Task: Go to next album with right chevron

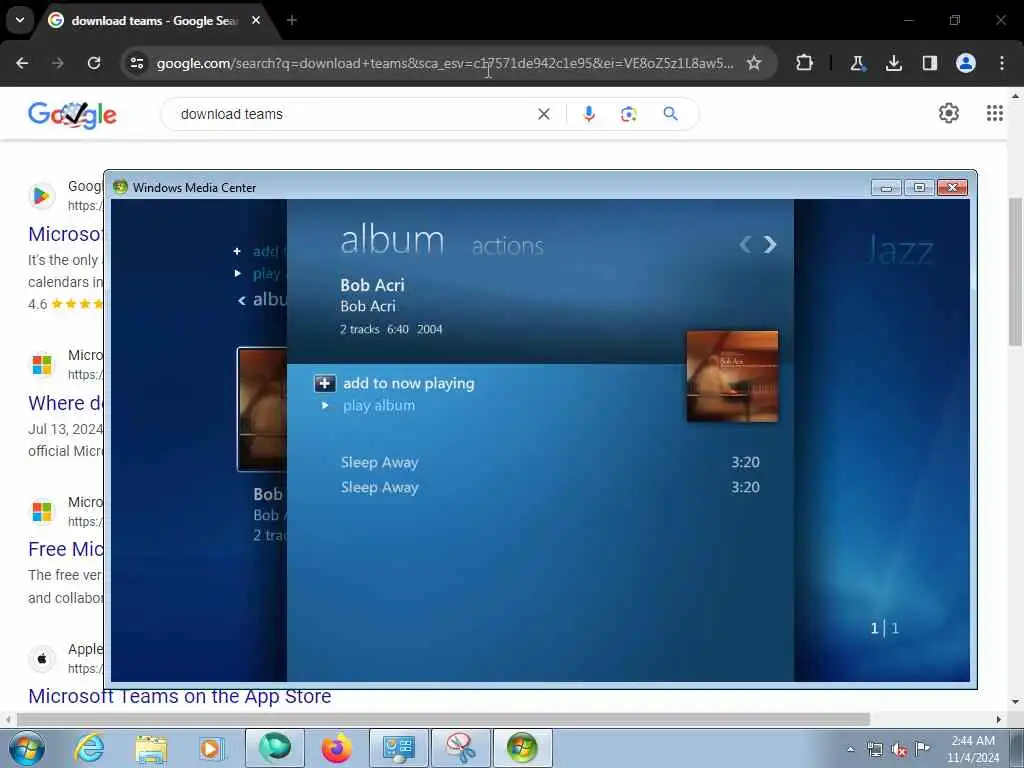Action: [770, 244]
